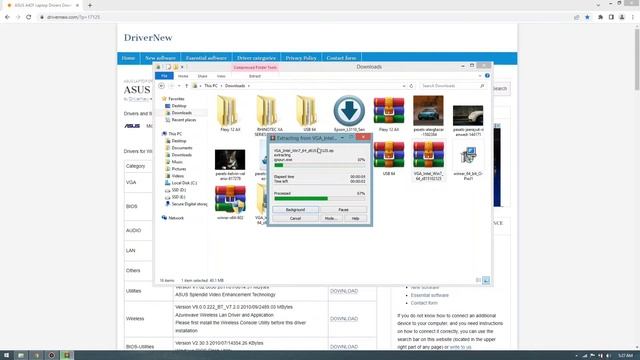This screenshot has height=360, width=640.
Task: Open Explorer Help question mark icon
Action: coord(487,76)
